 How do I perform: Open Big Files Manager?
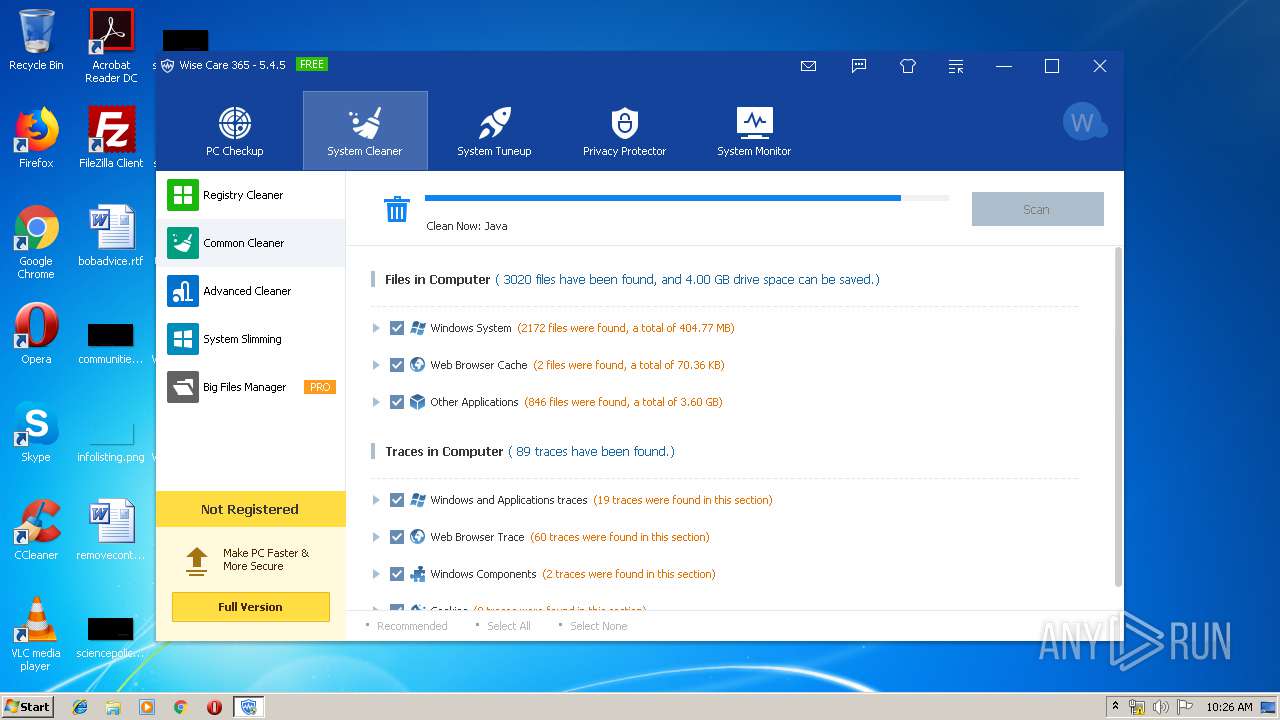(x=250, y=387)
